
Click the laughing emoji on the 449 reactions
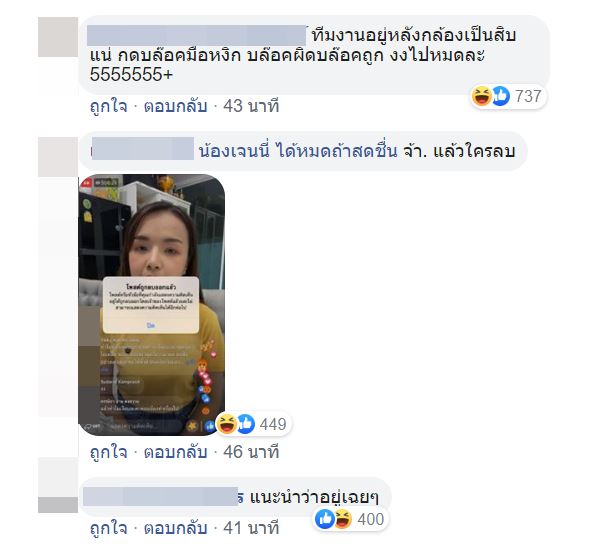pos(227,424)
